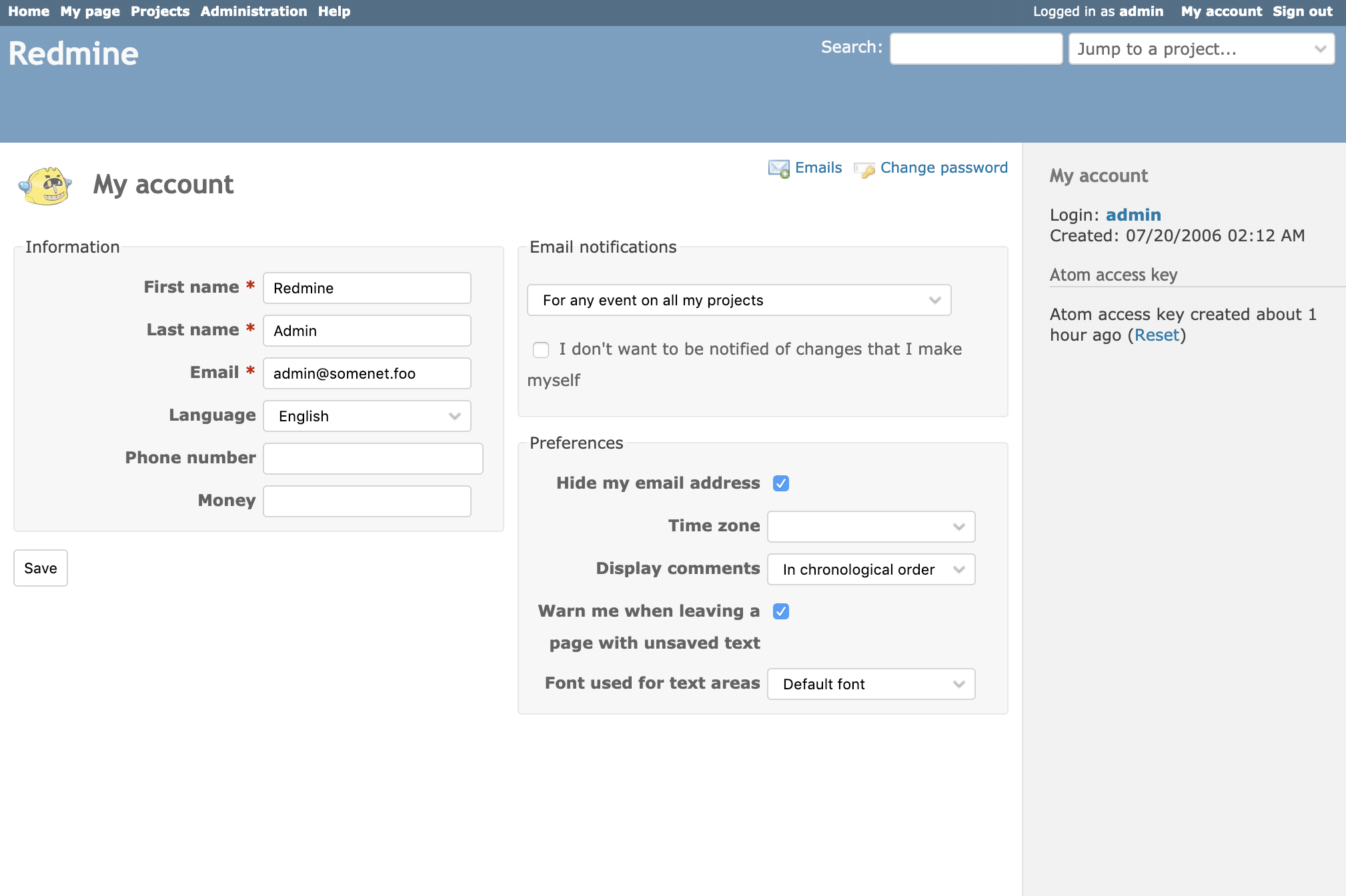Open My page in top menu

coord(90,11)
